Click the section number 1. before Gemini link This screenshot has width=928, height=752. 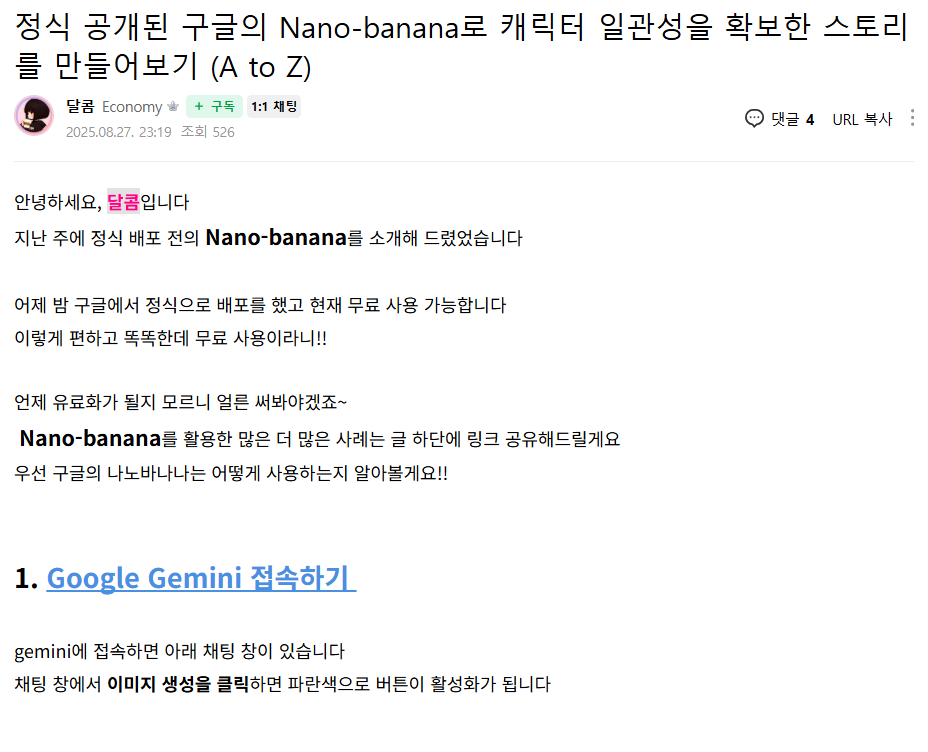pos(27,578)
